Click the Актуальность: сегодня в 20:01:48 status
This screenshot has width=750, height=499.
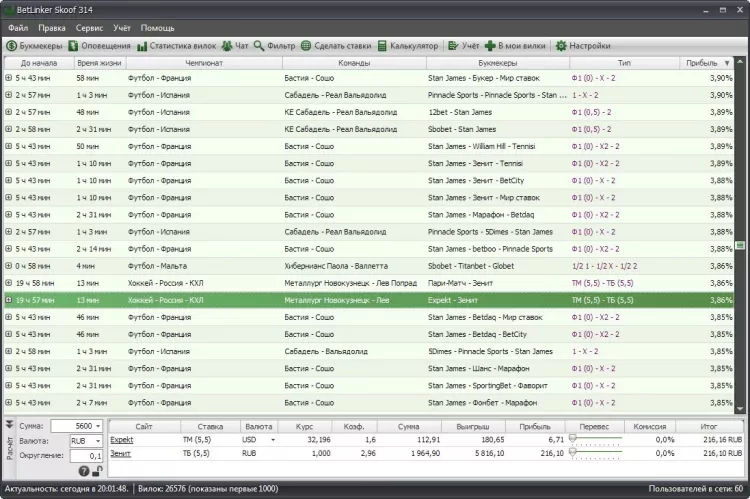[x=67, y=488]
